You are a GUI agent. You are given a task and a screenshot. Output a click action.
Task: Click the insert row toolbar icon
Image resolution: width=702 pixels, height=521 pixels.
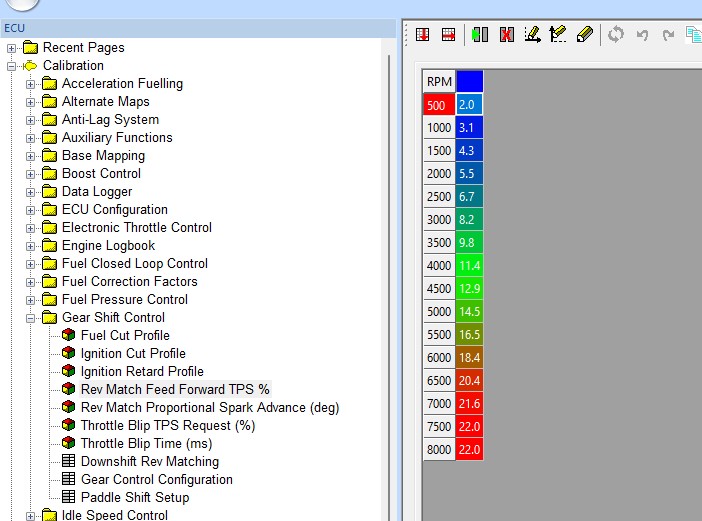[423, 34]
